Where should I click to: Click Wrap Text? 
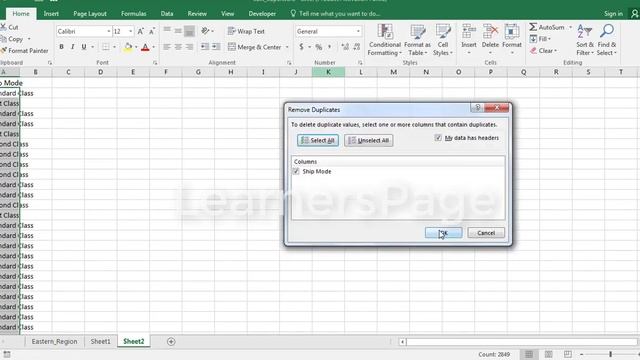point(246,31)
